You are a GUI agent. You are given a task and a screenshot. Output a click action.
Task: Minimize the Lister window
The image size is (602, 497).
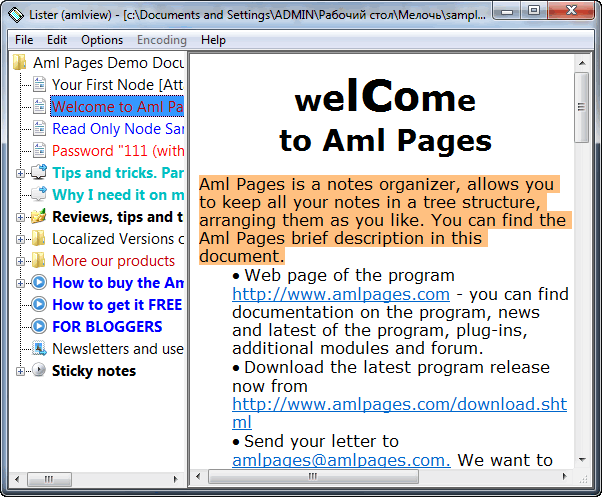(508, 10)
